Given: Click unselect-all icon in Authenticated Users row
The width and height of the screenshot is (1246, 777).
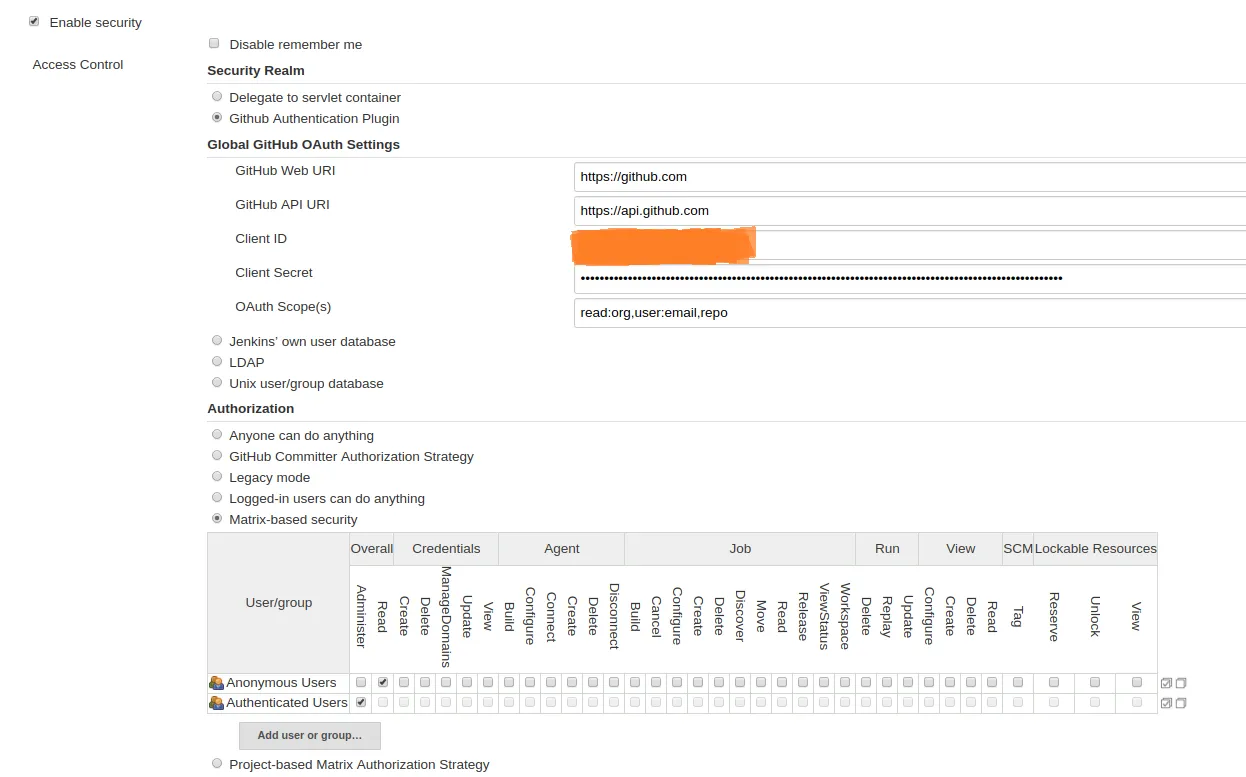Looking at the screenshot, I should click(x=1181, y=703).
